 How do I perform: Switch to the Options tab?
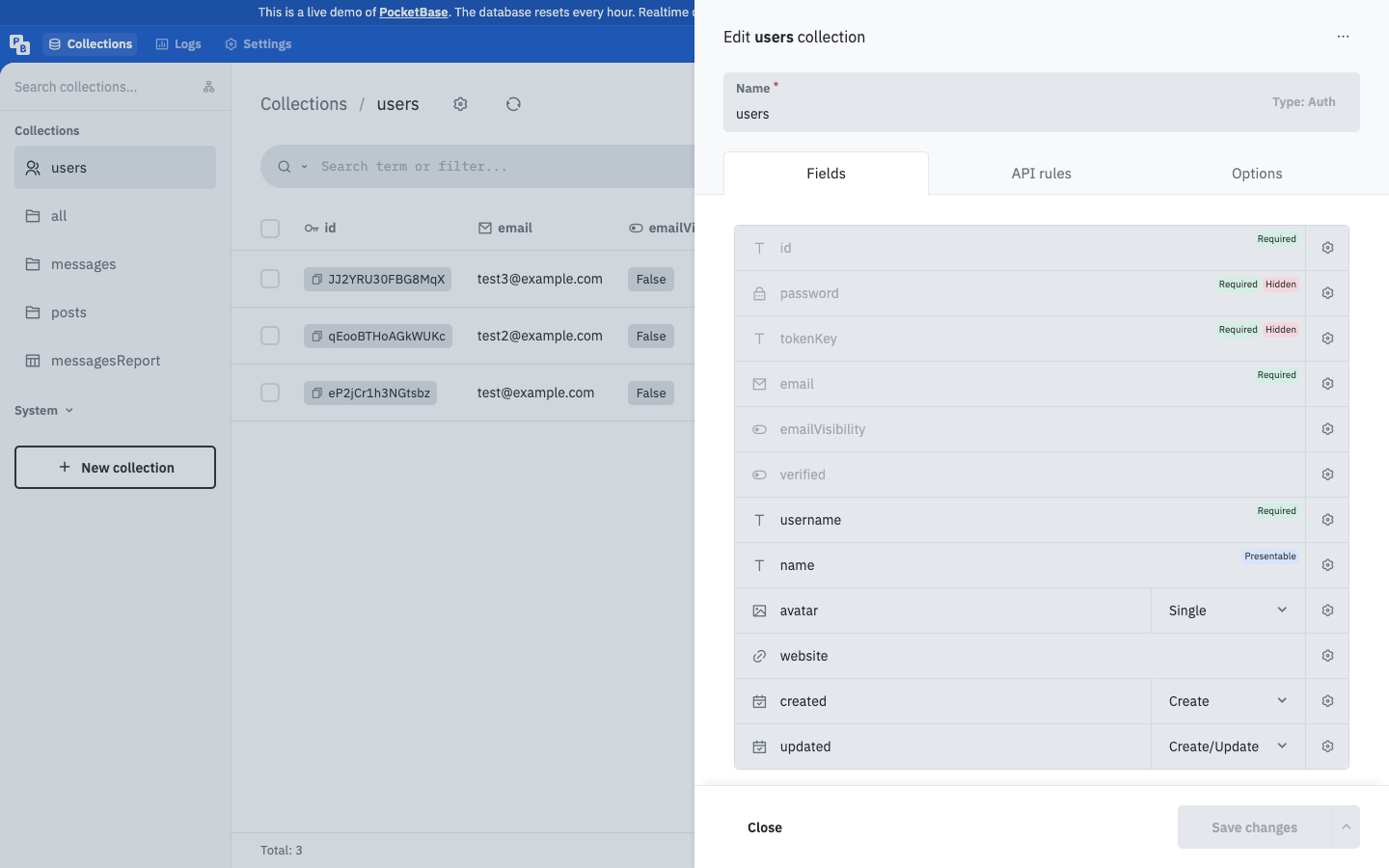(x=1257, y=174)
